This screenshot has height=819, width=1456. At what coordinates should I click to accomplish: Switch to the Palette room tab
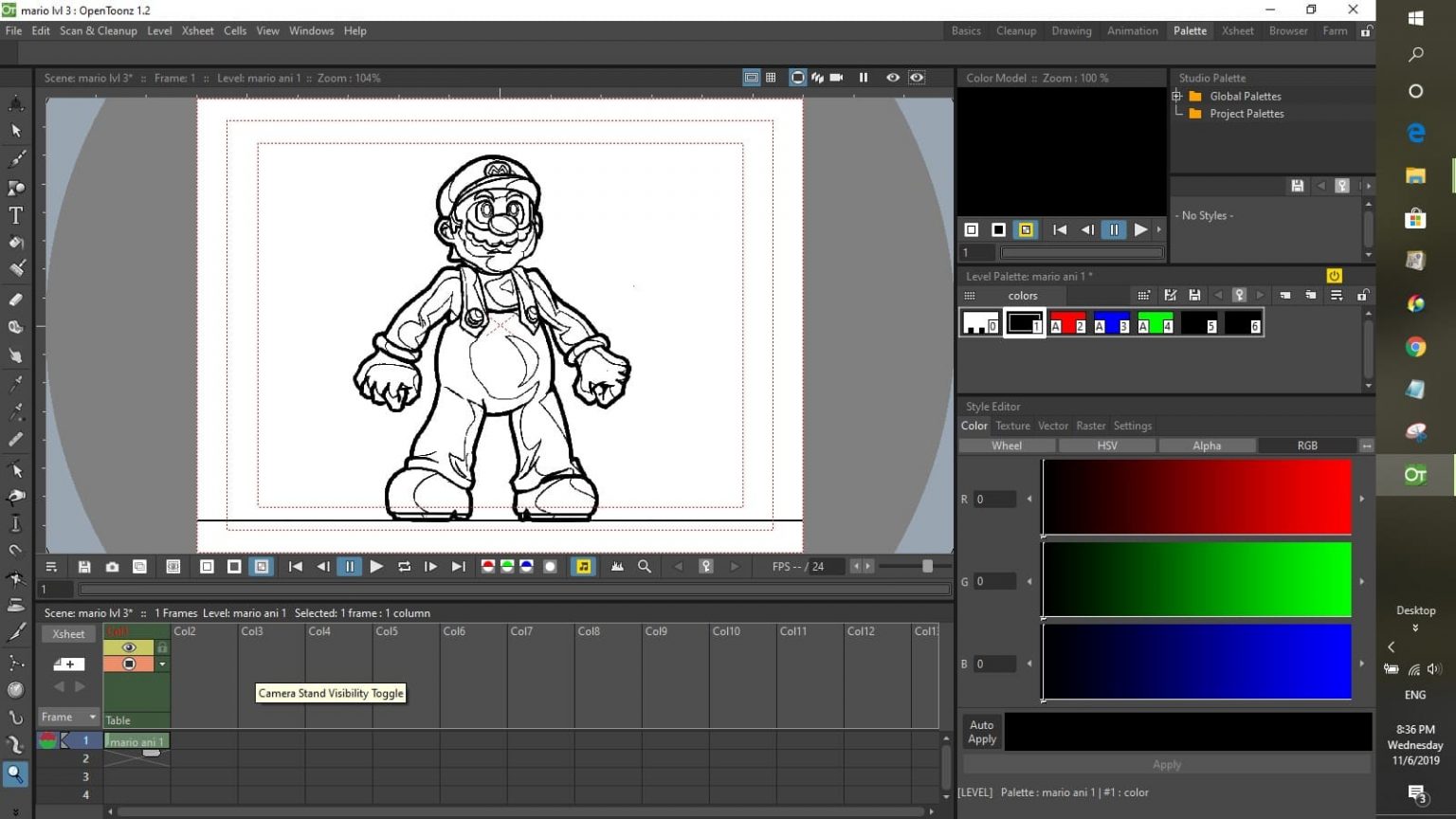tap(1190, 30)
